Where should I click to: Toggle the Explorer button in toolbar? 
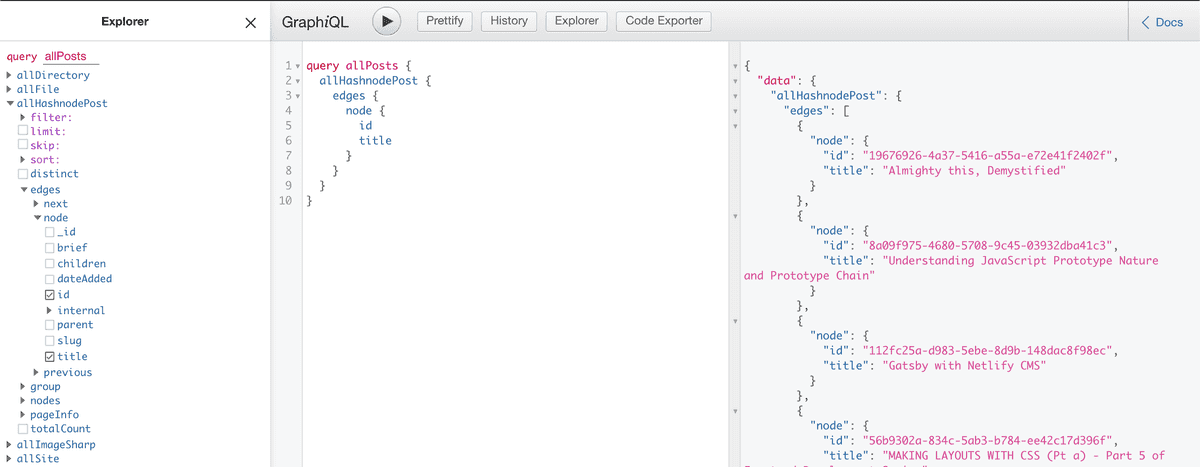(577, 21)
